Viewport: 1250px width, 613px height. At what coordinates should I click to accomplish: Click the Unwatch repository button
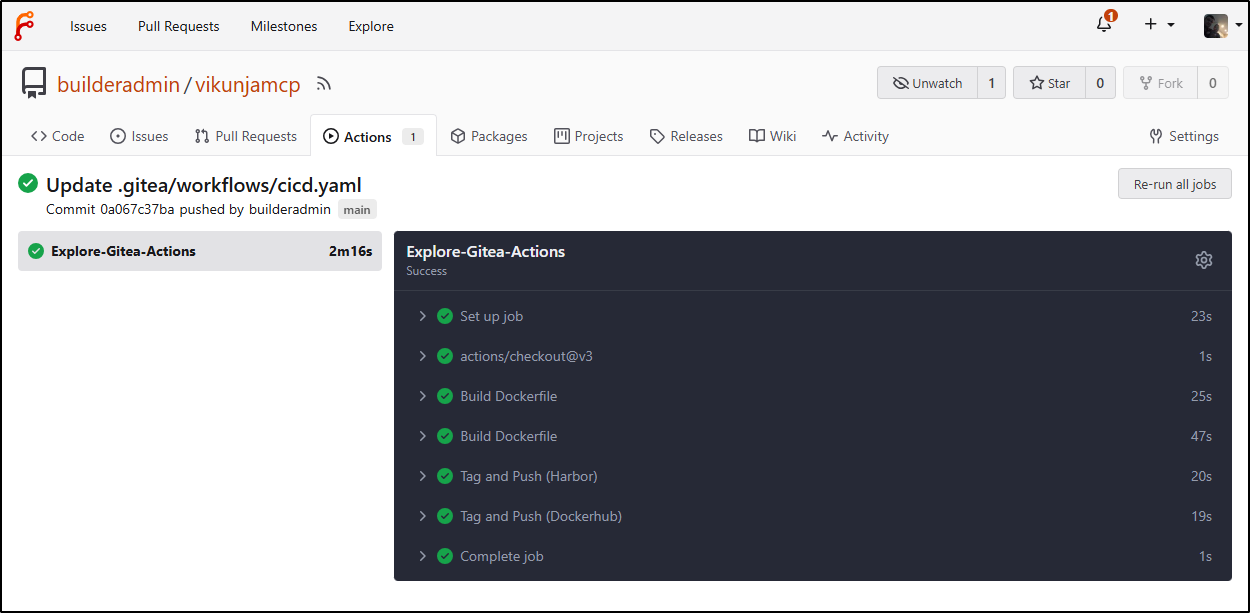coord(926,83)
